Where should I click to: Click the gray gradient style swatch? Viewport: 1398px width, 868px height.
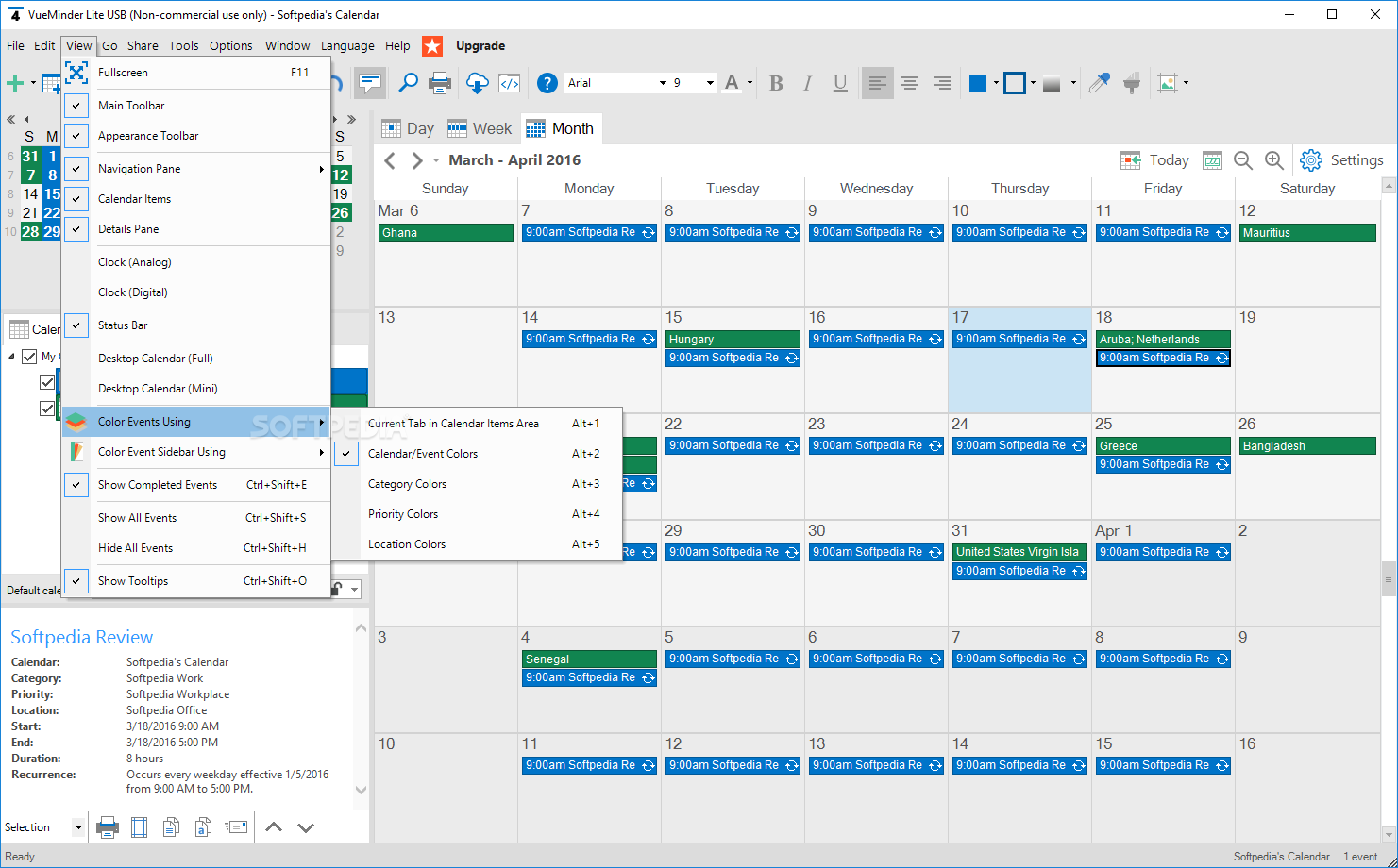click(1051, 83)
